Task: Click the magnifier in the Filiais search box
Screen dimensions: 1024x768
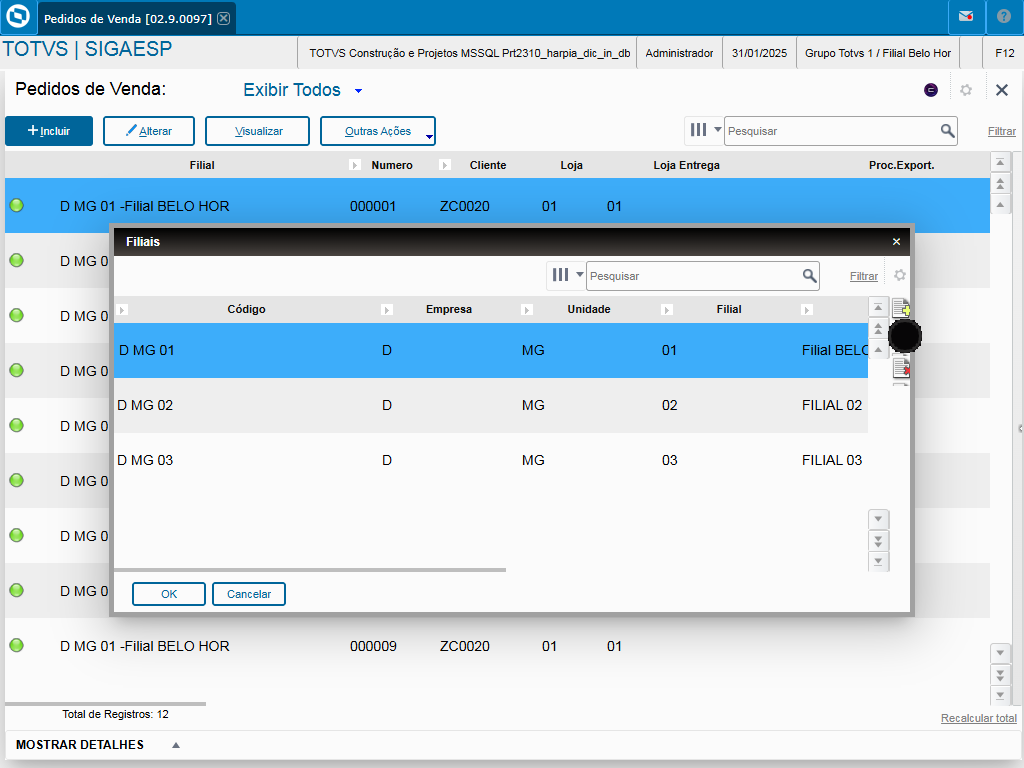Action: click(x=809, y=276)
